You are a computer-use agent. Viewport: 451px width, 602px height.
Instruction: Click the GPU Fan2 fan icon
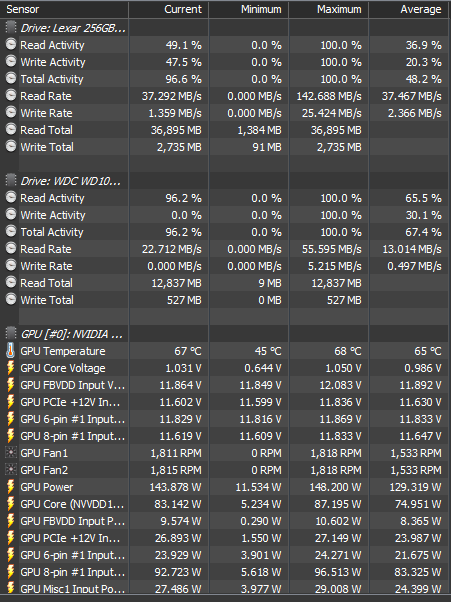point(11,470)
